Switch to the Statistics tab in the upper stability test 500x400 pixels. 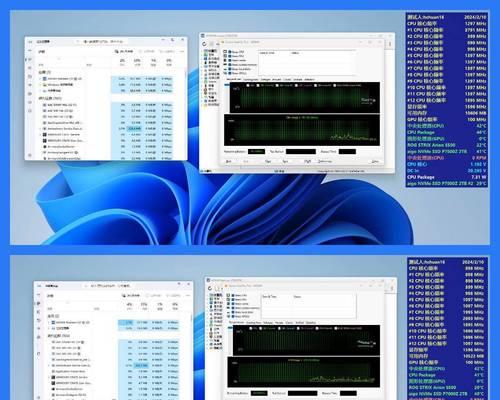309,79
